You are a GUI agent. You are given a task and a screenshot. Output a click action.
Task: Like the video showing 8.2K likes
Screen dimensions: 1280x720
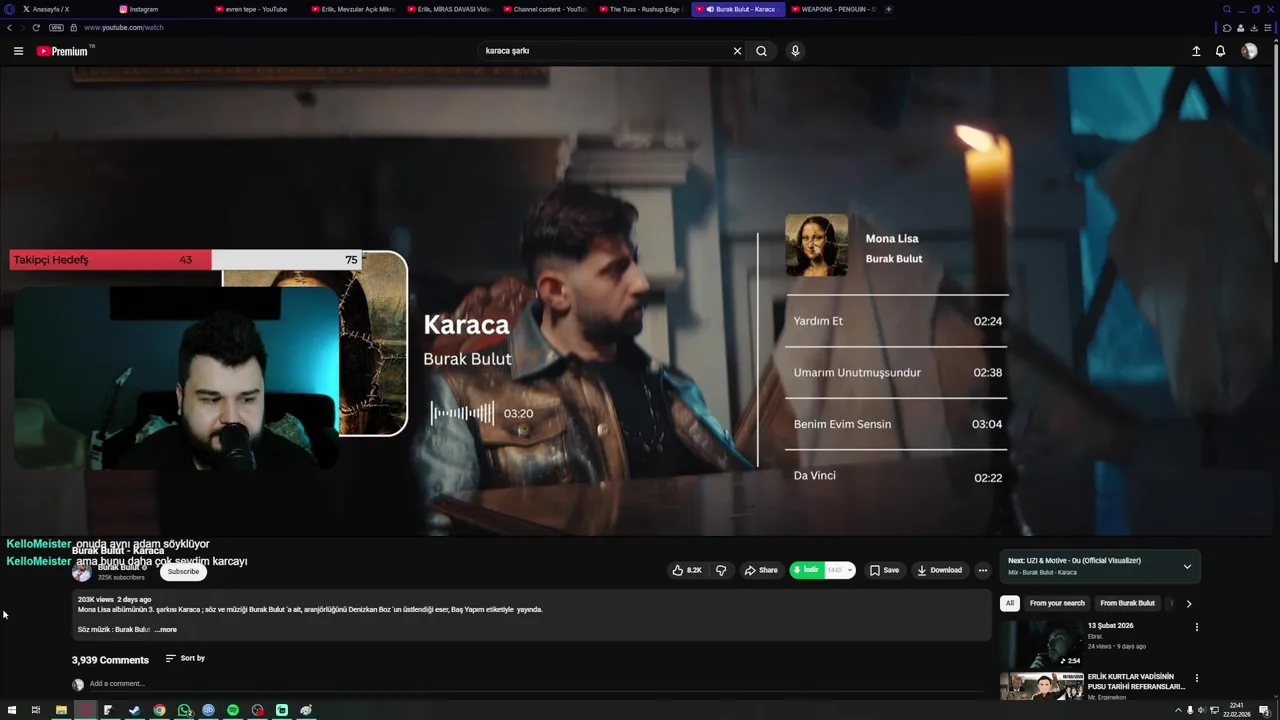[686, 570]
